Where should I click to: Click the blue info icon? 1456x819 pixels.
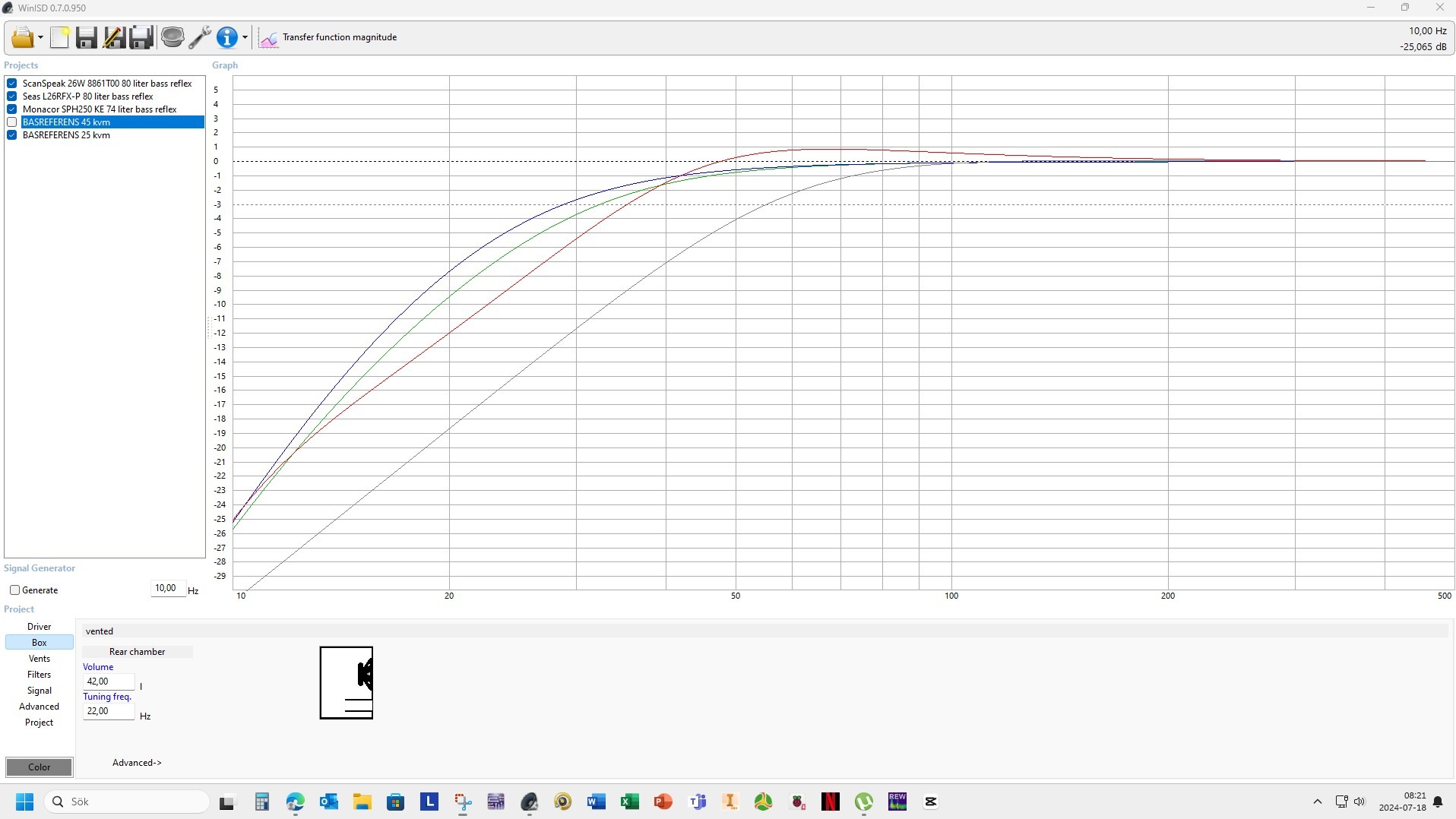(227, 37)
